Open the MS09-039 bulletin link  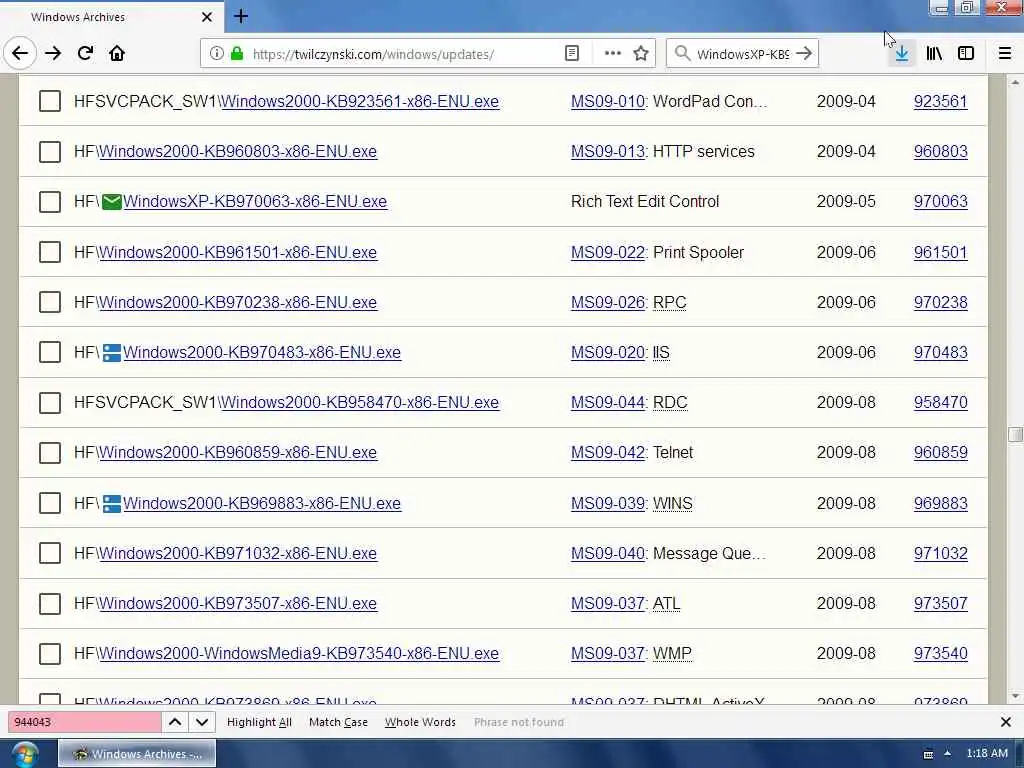pyautogui.click(x=607, y=504)
